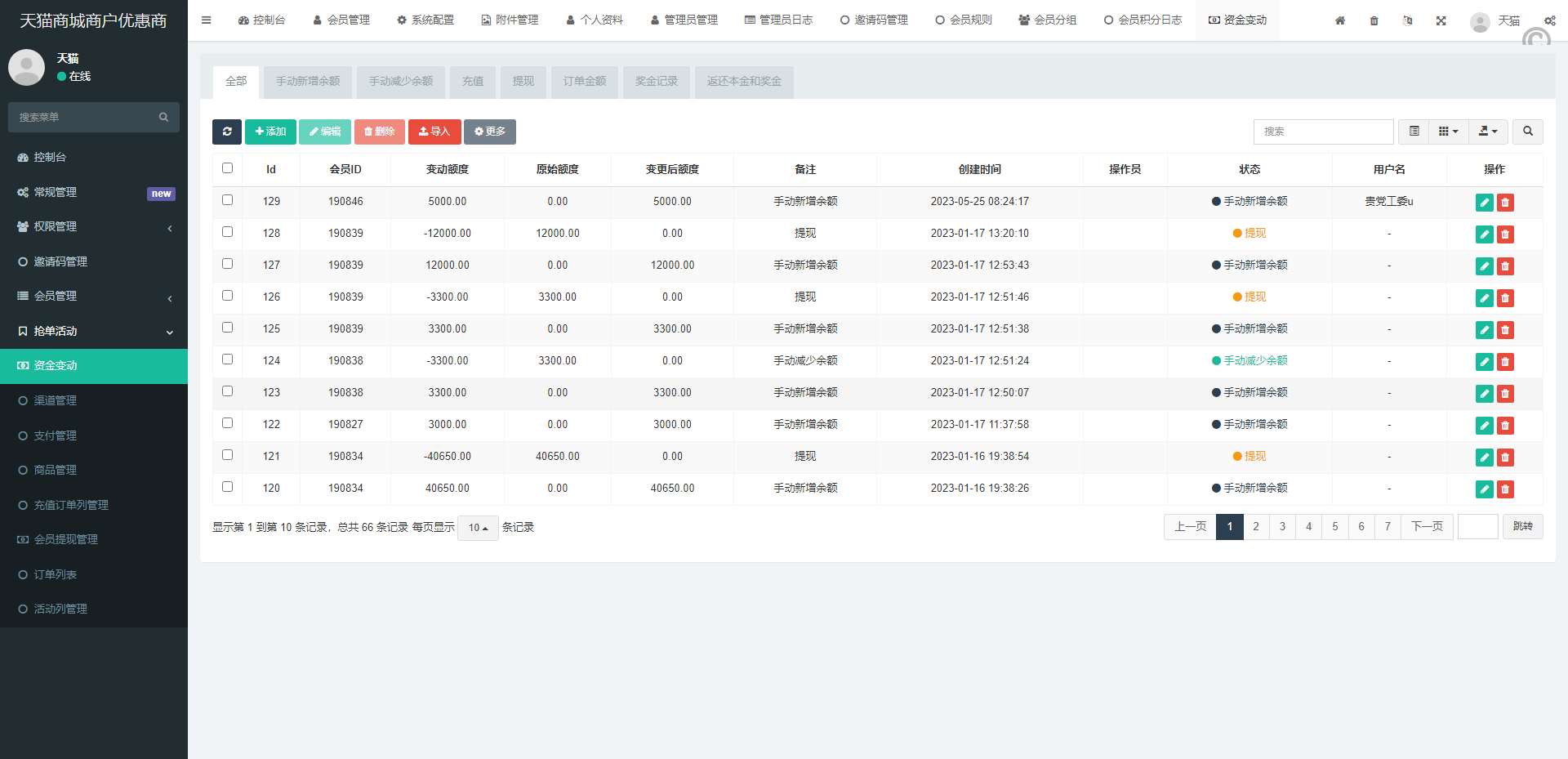Open the 手动新增余额 tab
The image size is (1568, 759).
tap(308, 82)
